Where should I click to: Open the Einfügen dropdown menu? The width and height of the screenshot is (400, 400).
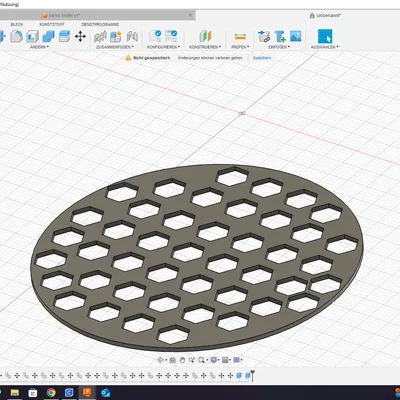point(279,47)
